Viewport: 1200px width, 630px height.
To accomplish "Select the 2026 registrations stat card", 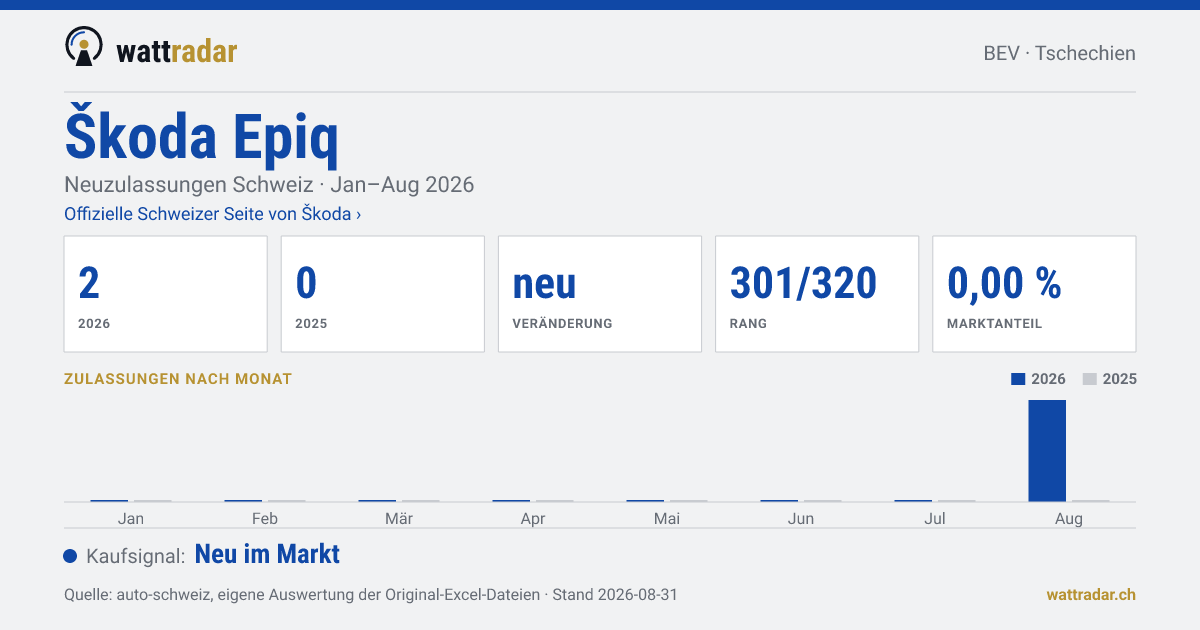I will 166,294.
